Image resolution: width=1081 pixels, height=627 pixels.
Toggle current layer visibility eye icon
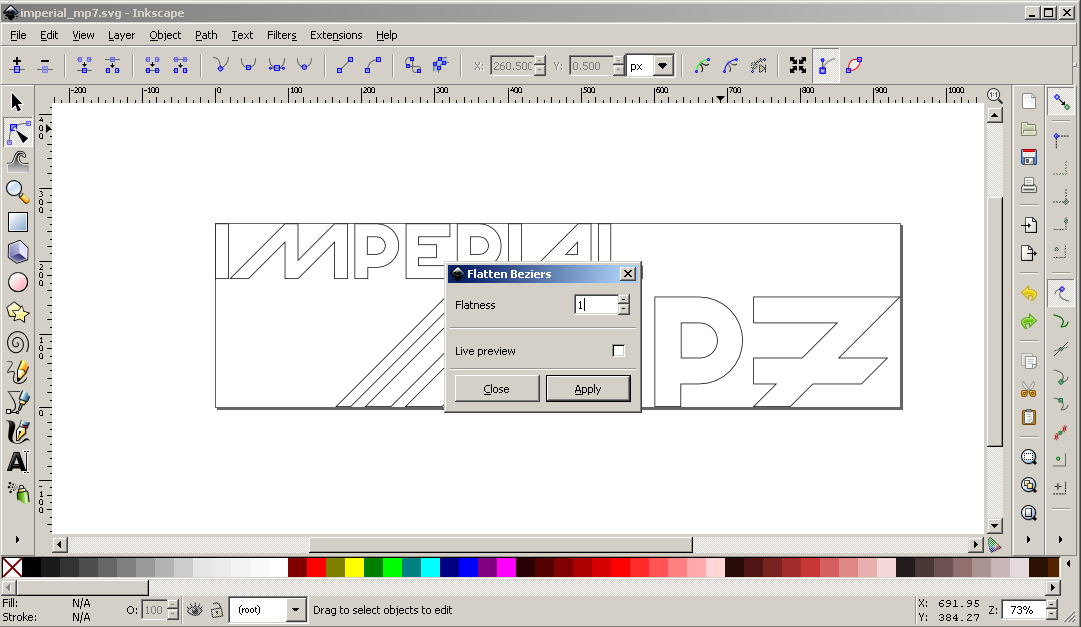[195, 609]
